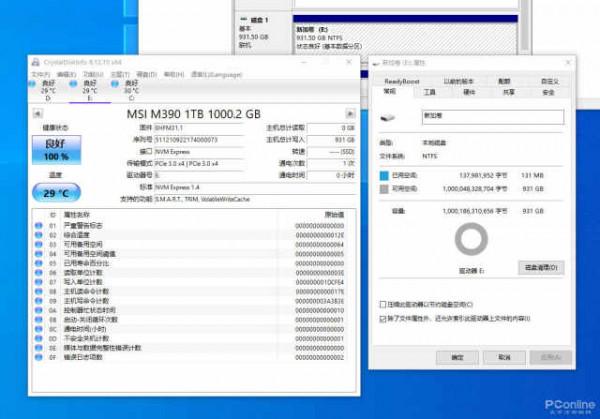Switch to 以前的版本 tab in properties dialog
The width and height of the screenshot is (600, 419).
(458, 81)
